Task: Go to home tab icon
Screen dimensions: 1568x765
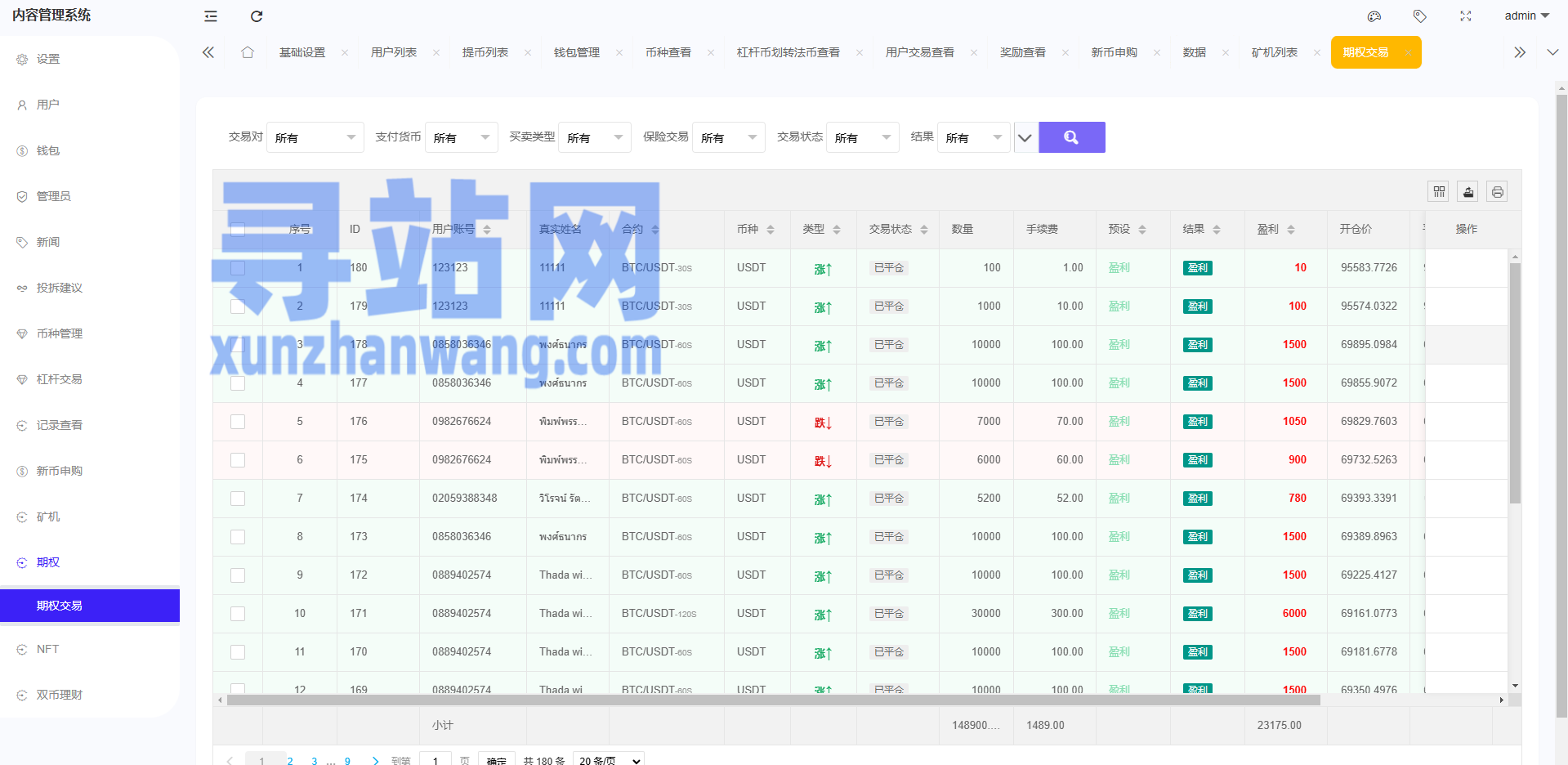Action: [x=248, y=52]
